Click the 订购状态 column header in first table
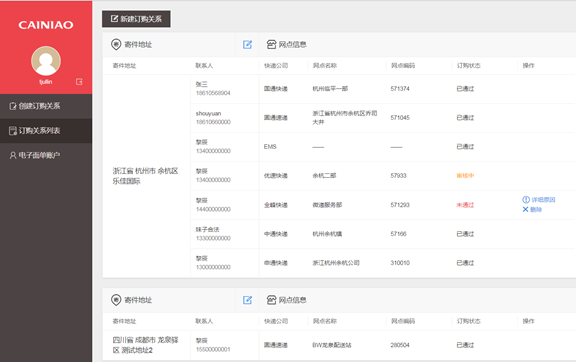Screen dimensions: 576x362 tap(468, 65)
